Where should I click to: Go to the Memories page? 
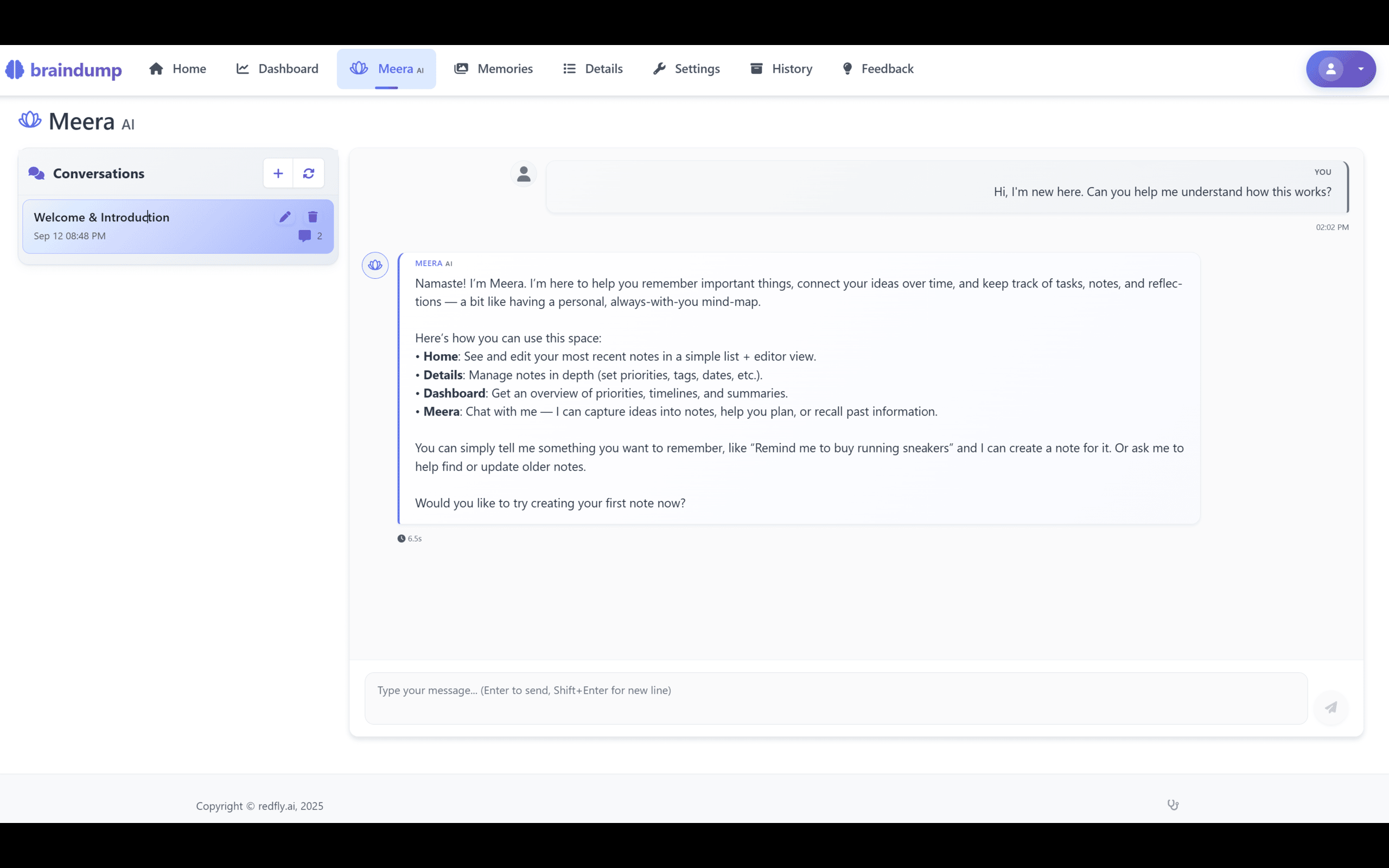tap(494, 69)
